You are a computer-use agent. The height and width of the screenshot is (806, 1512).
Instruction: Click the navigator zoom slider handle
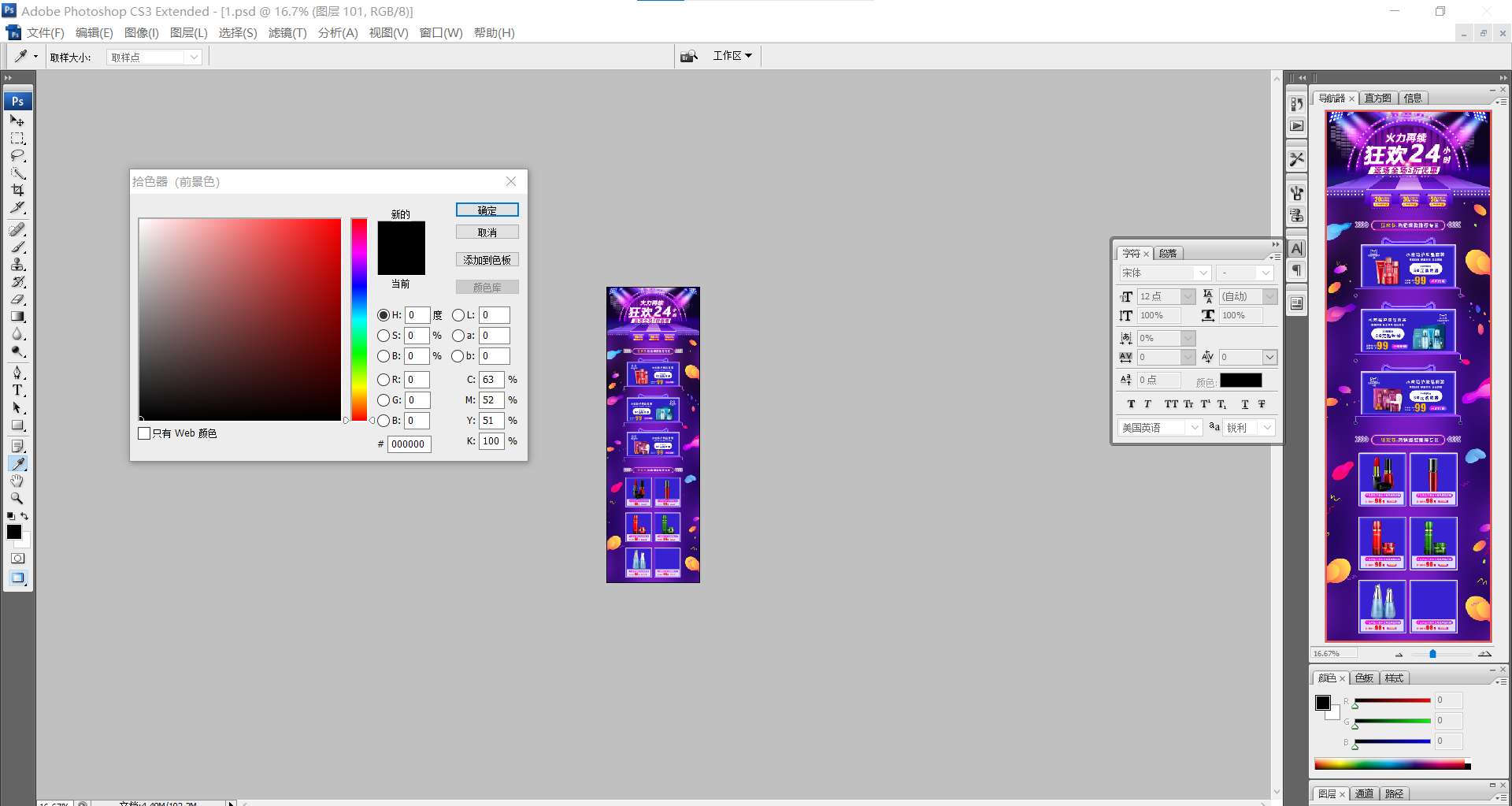(x=1432, y=654)
